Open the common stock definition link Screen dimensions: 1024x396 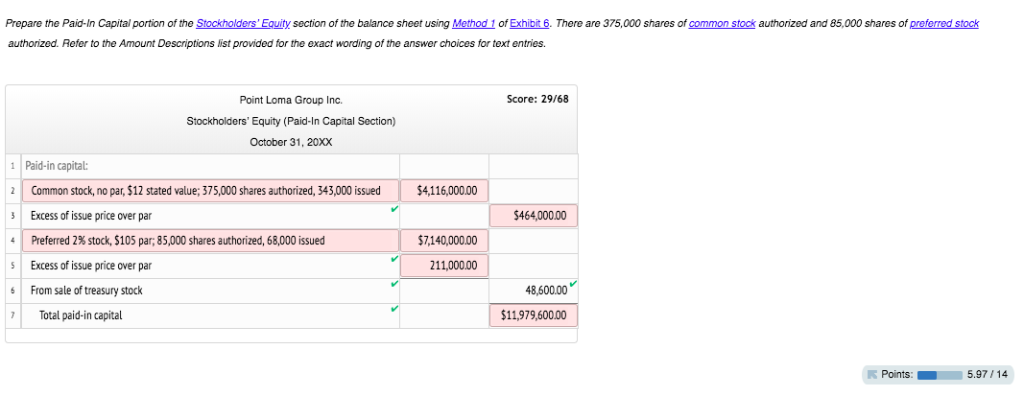tap(722, 24)
